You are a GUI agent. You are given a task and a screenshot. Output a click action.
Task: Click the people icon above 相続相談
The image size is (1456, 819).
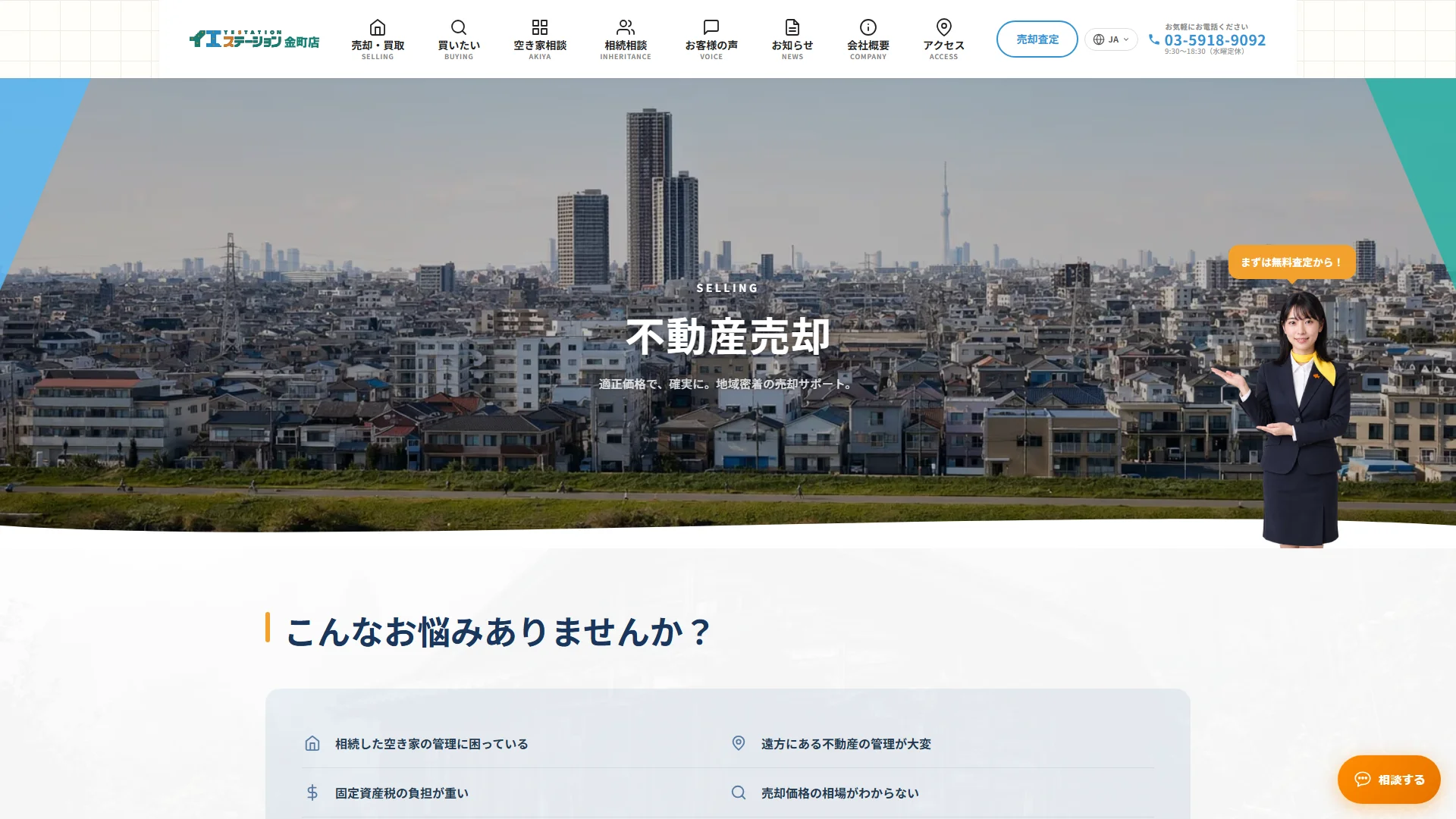pyautogui.click(x=626, y=27)
